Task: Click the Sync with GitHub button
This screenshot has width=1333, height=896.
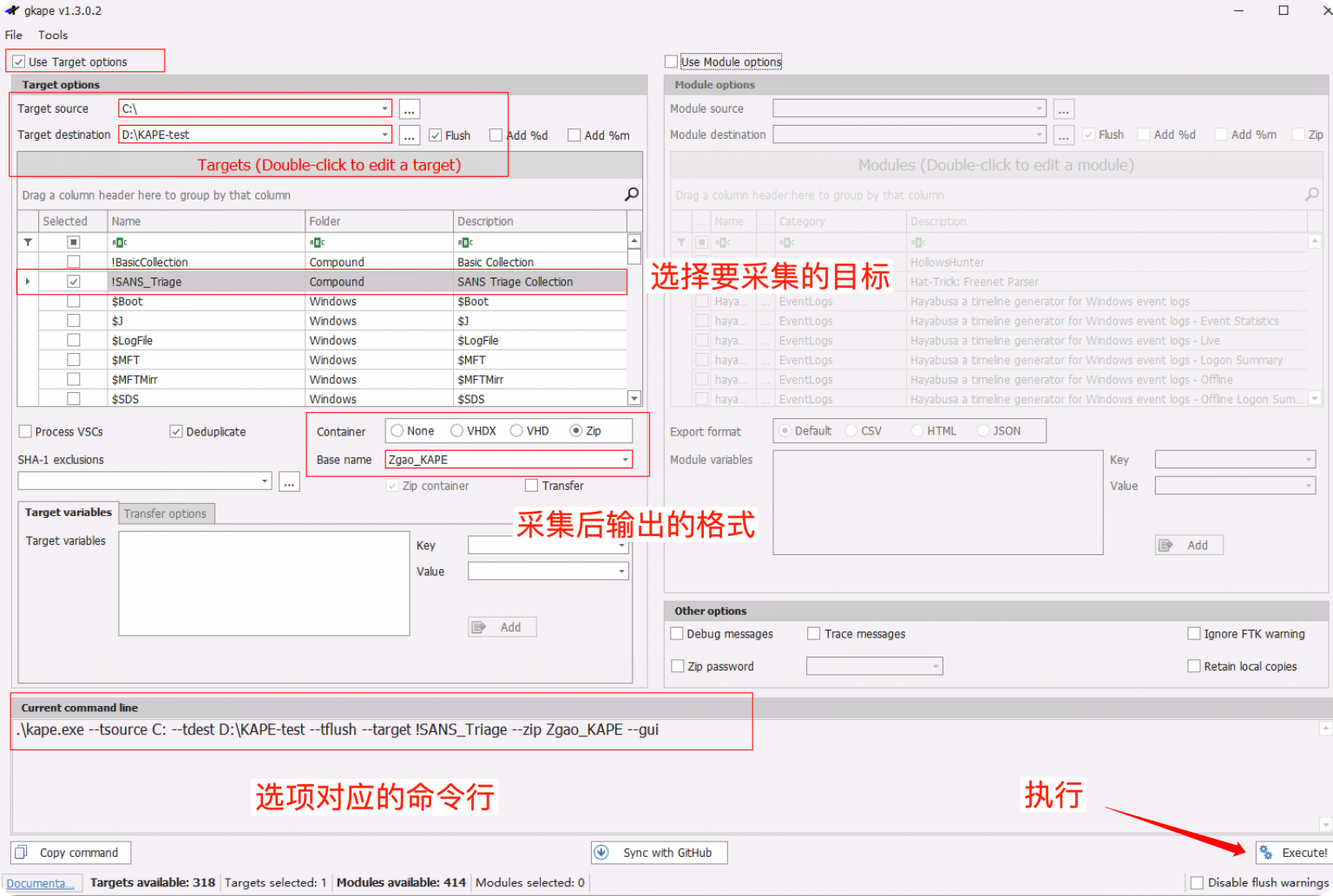Action: [x=659, y=852]
